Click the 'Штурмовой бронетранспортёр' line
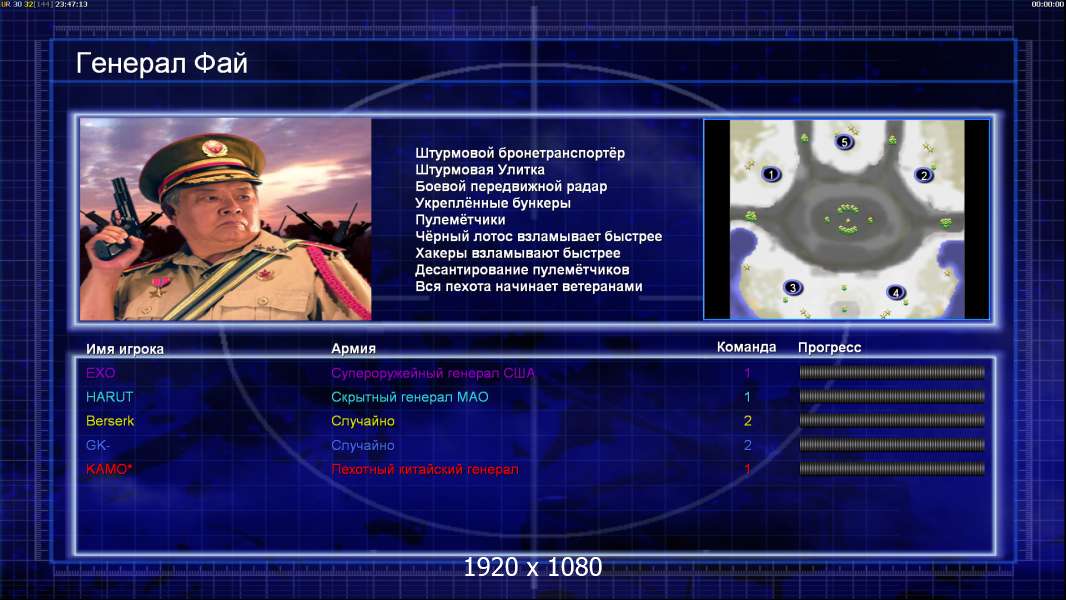The width and height of the screenshot is (1066, 600). (520, 153)
